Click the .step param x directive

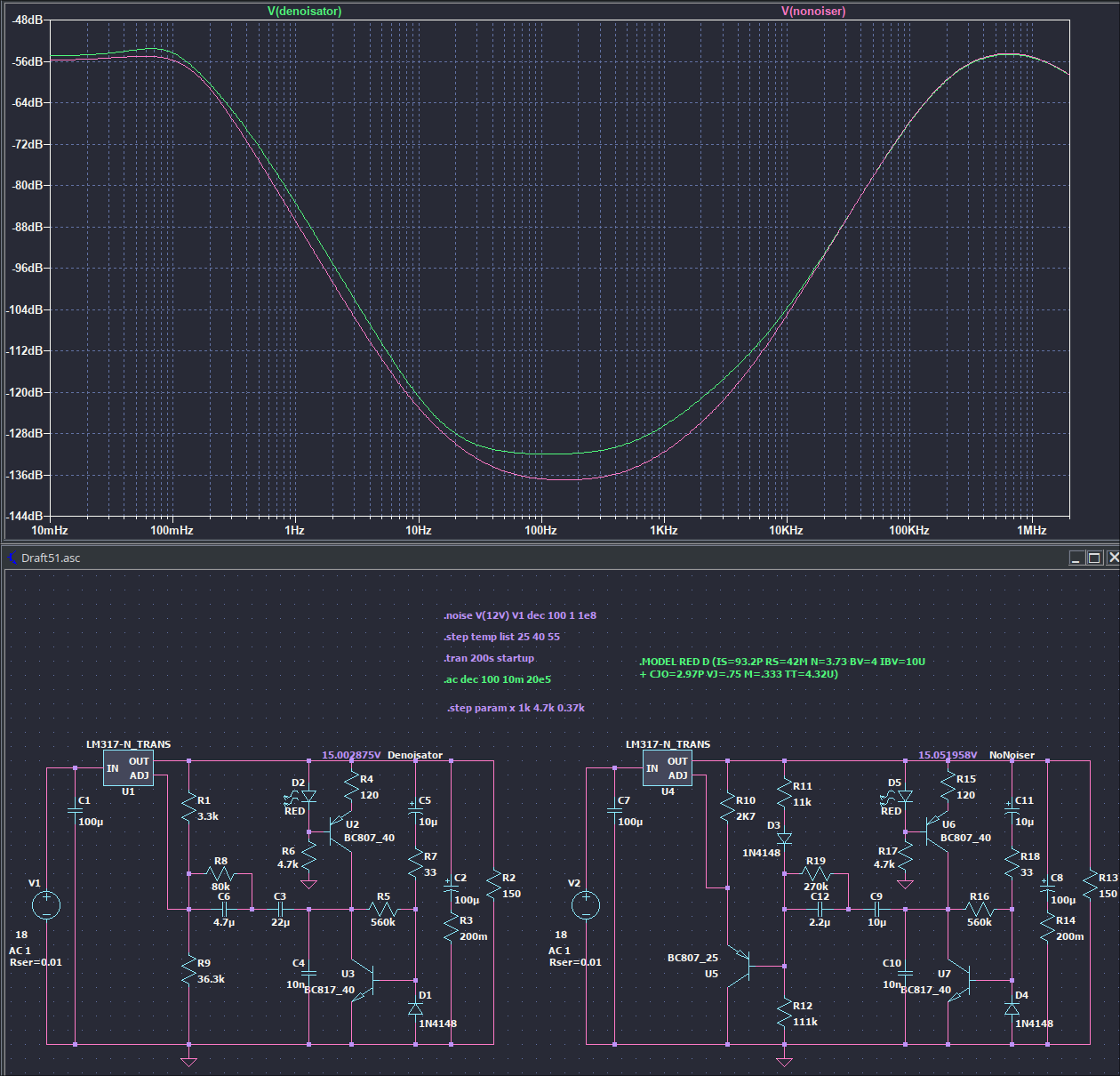coord(516,708)
